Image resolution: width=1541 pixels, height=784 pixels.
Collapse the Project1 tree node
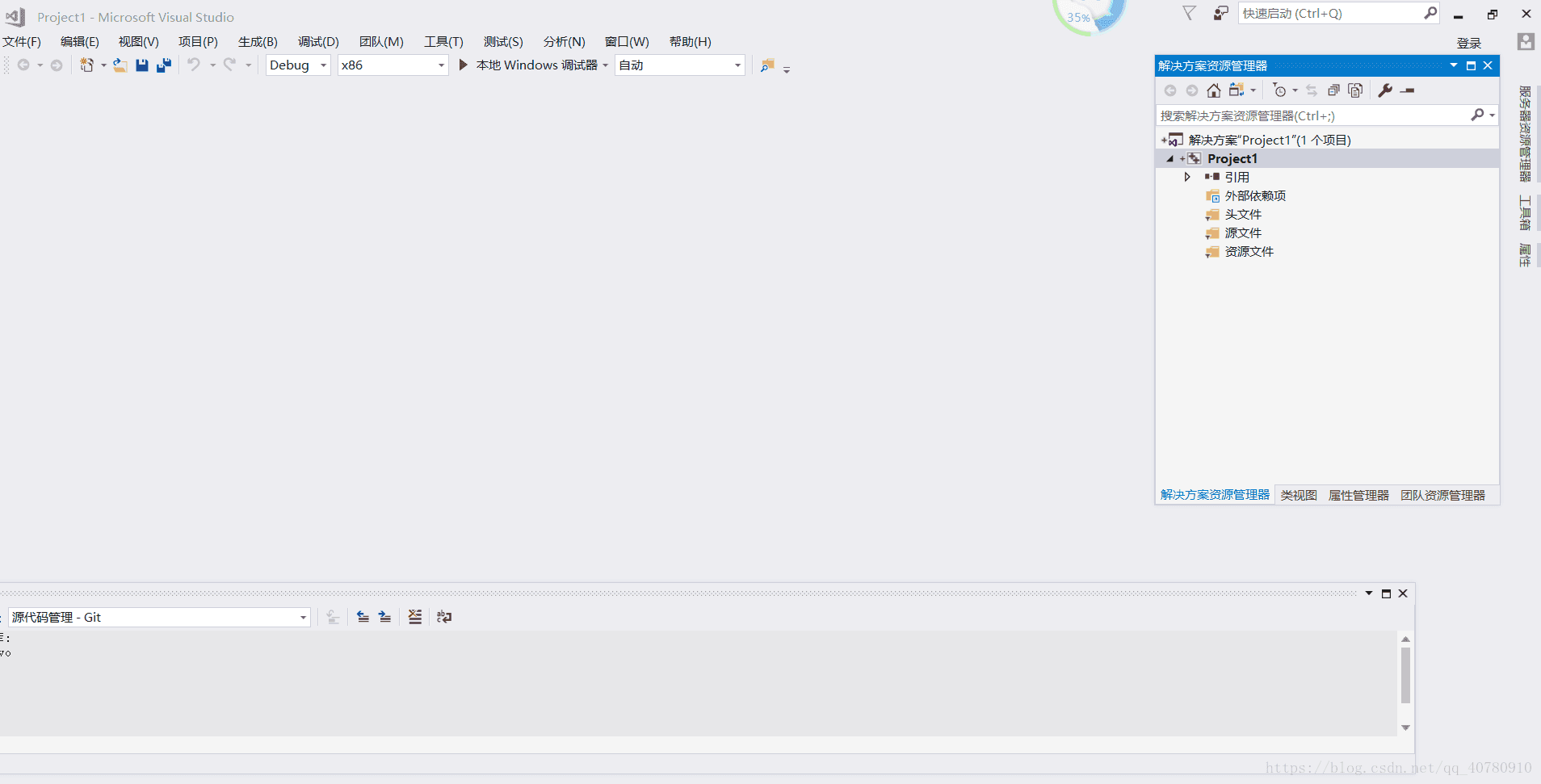tap(1169, 159)
